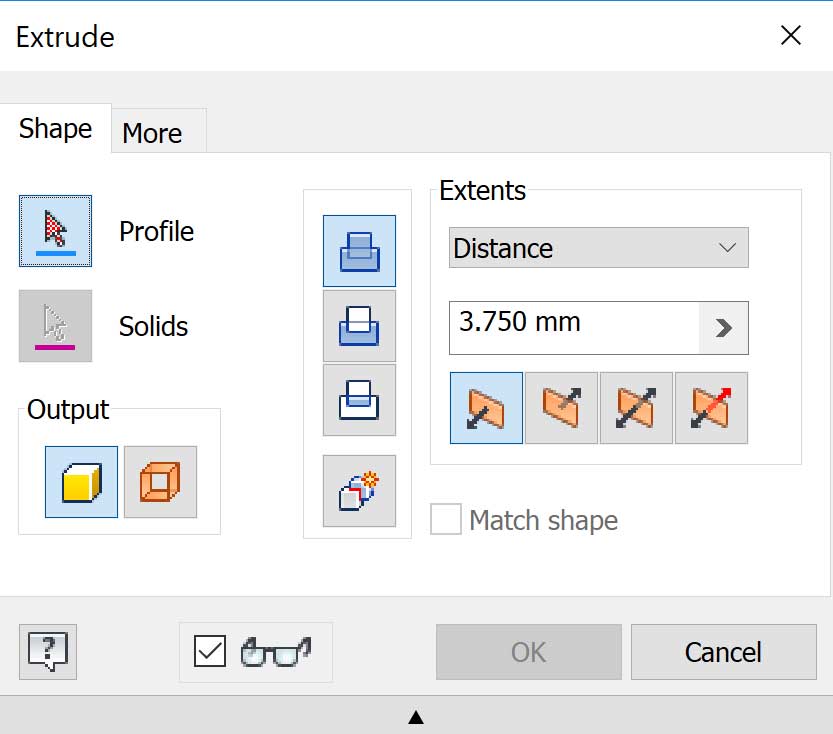Image resolution: width=833 pixels, height=734 pixels.
Task: Enable the Match shape checkbox
Action: (x=446, y=520)
